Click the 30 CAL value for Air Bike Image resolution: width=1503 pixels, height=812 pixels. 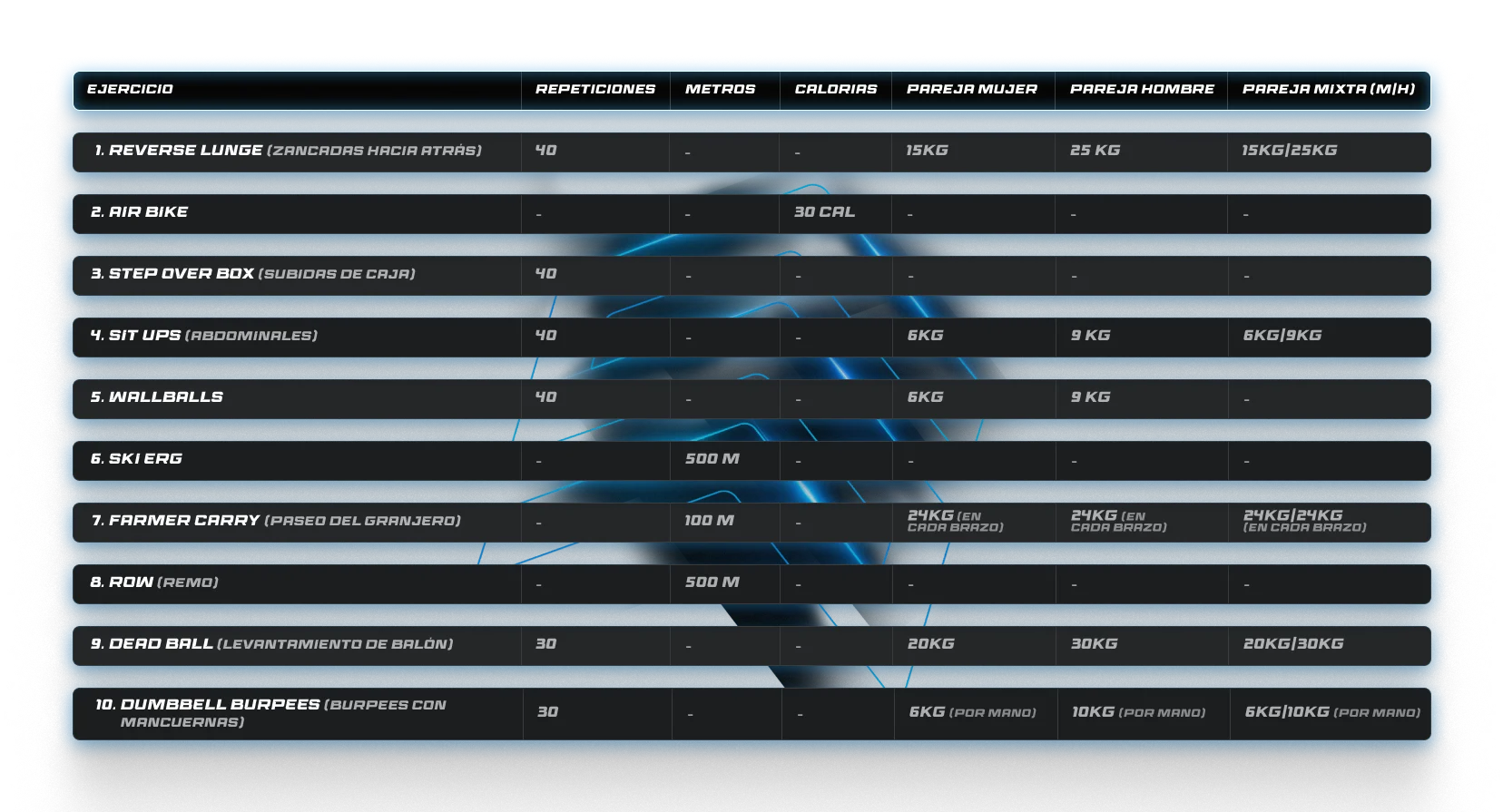pos(824,212)
